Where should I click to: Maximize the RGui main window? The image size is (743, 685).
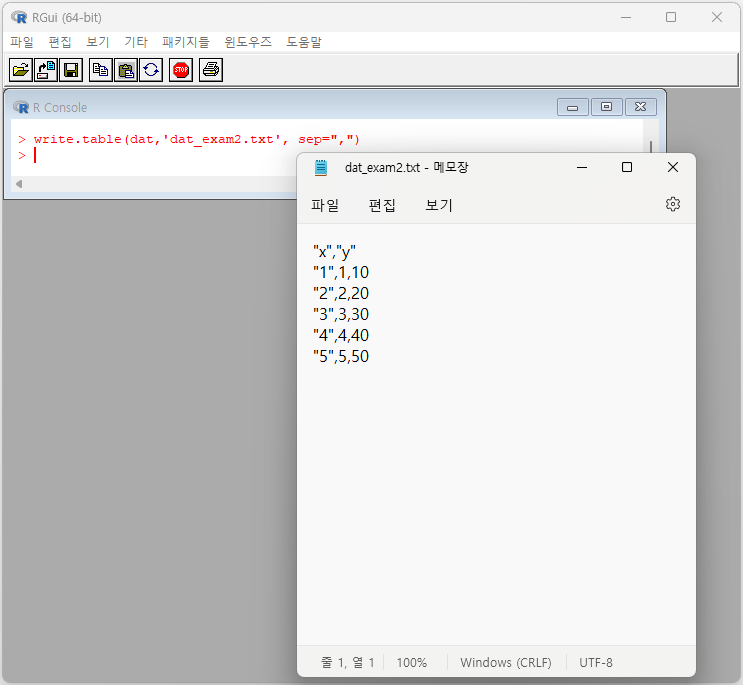(x=671, y=18)
